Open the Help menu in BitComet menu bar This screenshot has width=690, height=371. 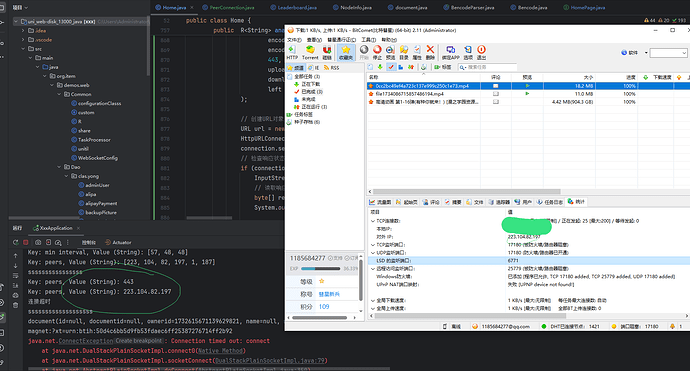(x=389, y=40)
